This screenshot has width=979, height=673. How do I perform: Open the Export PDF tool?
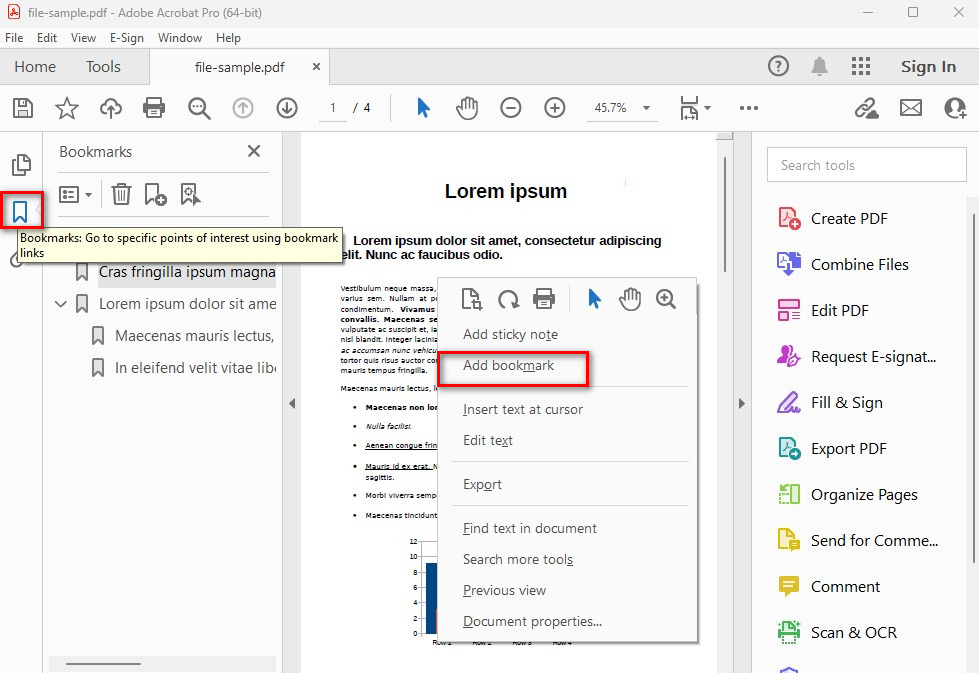coord(848,449)
